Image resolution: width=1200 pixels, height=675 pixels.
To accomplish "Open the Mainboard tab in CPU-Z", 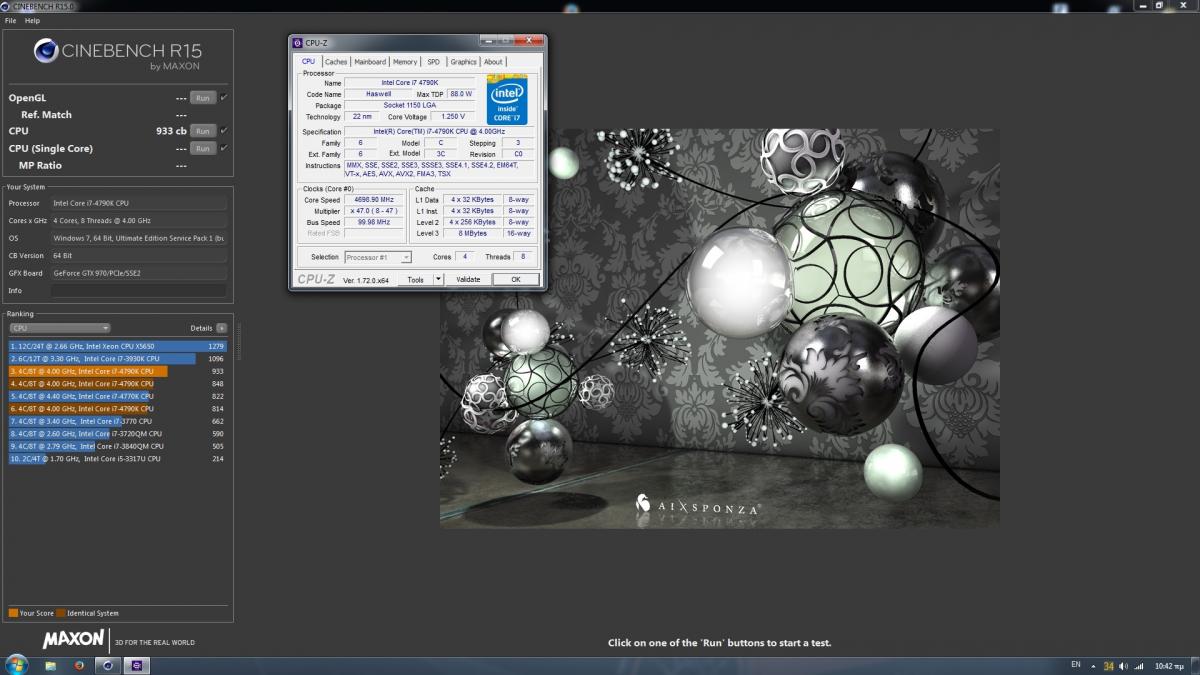I will pyautogui.click(x=370, y=62).
